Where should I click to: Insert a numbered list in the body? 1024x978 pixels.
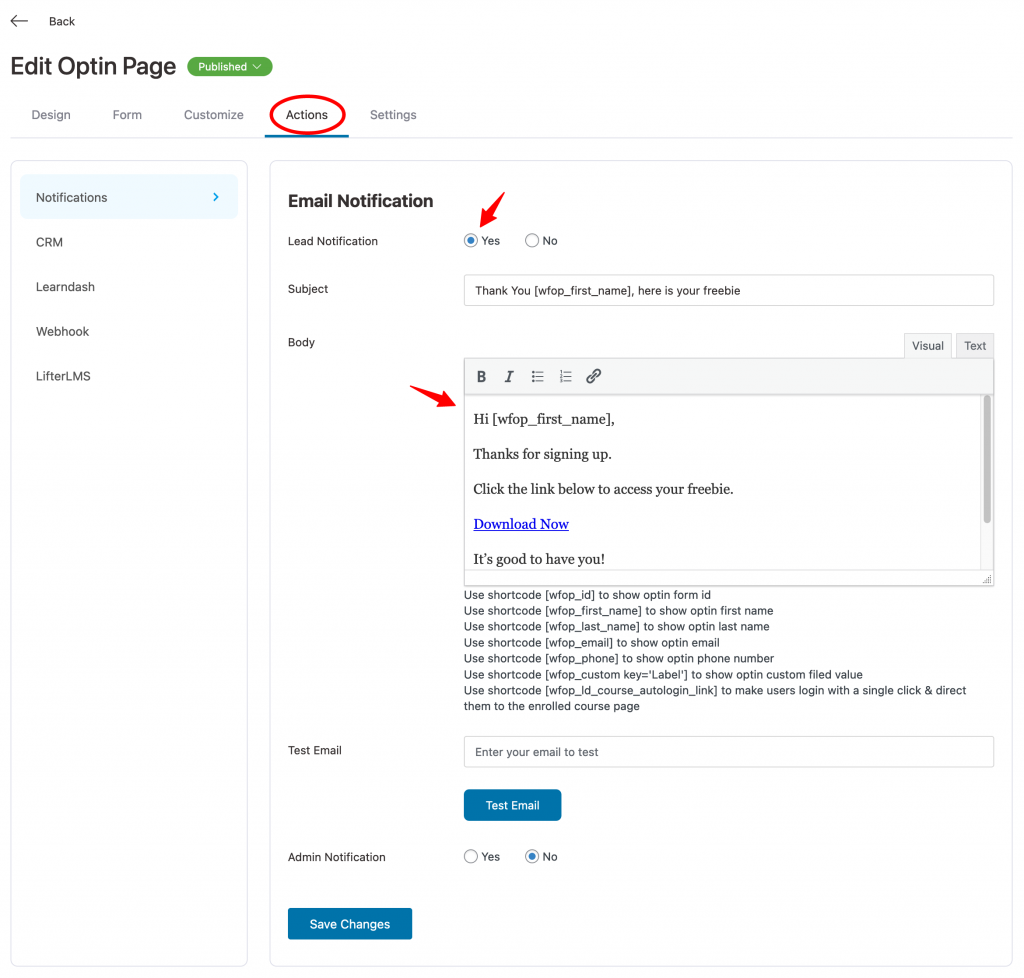[566, 377]
